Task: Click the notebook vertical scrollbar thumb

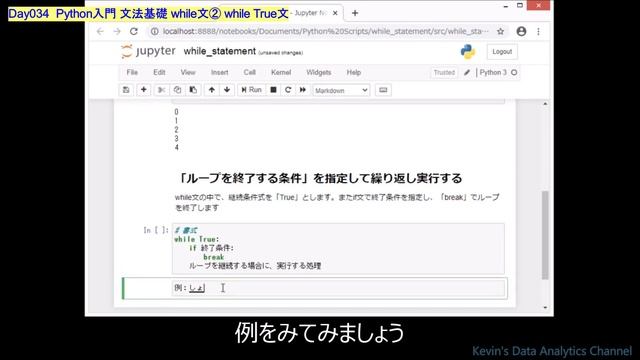Action: pyautogui.click(x=545, y=235)
